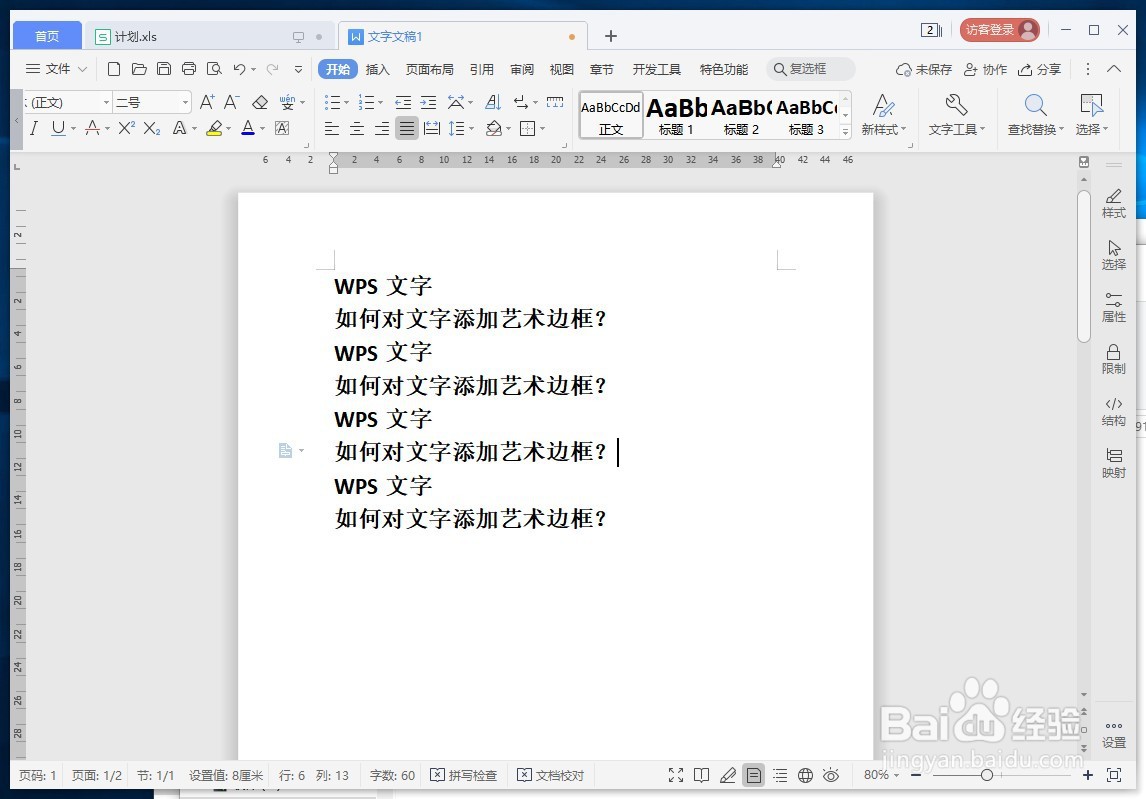Open the 审阅 ribbon tab

click(x=522, y=69)
